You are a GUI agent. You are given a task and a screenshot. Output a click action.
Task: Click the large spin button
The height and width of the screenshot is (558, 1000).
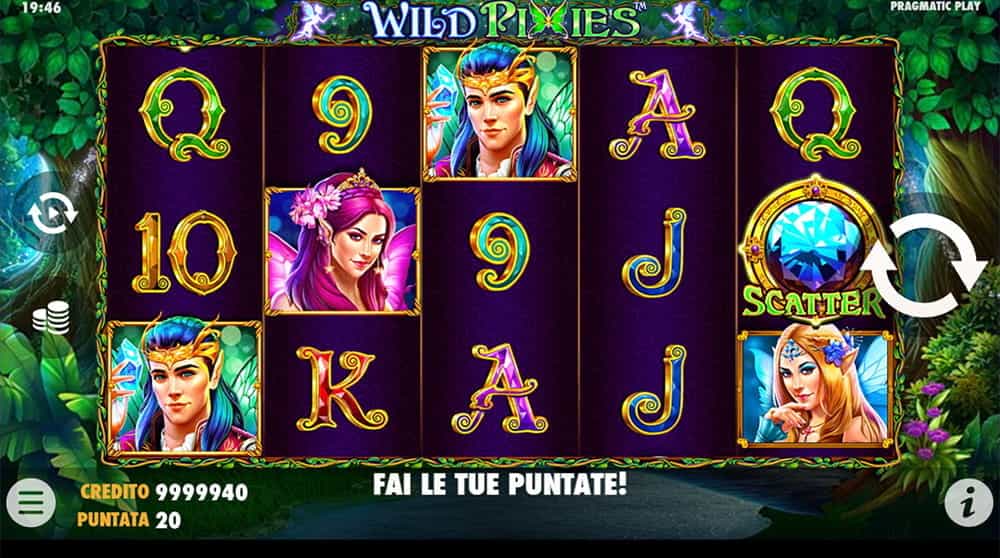point(924,265)
